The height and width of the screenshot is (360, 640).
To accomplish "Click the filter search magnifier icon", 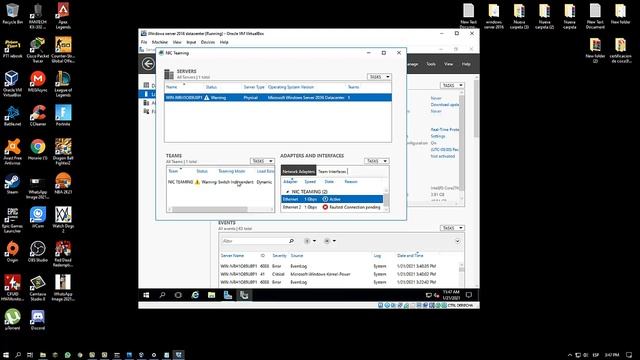I will coord(291,241).
